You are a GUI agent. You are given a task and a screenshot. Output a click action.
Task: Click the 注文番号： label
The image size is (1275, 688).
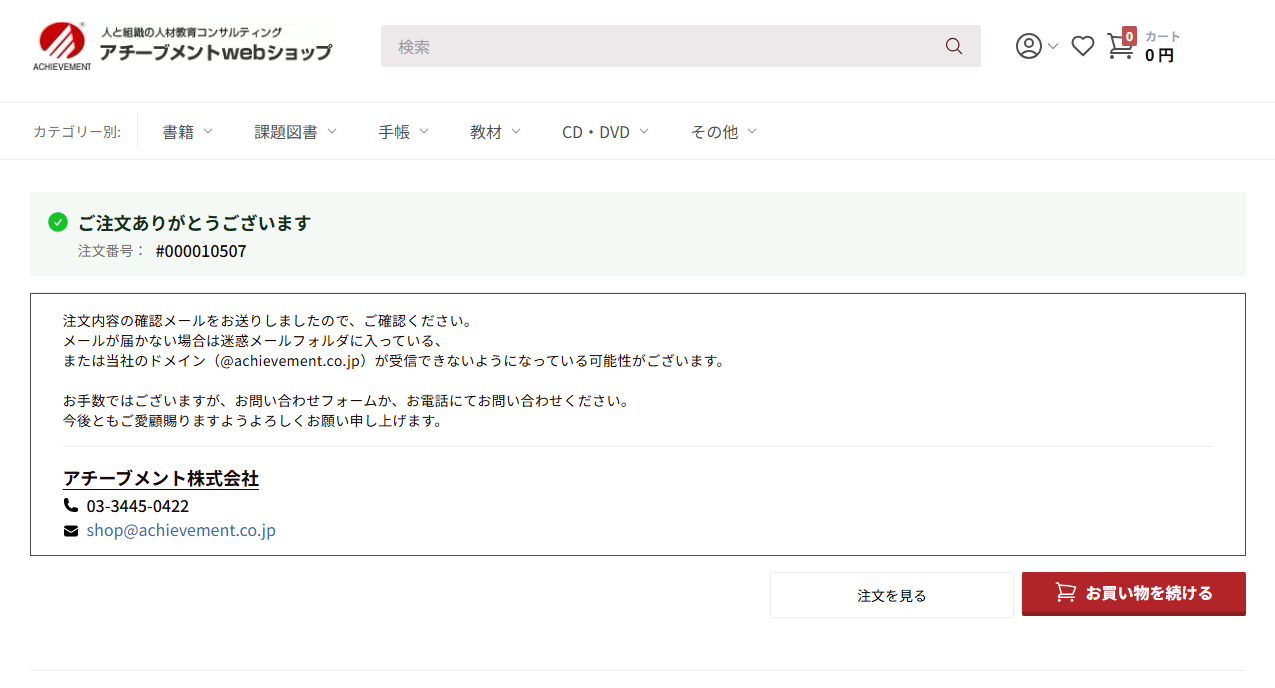click(x=112, y=251)
